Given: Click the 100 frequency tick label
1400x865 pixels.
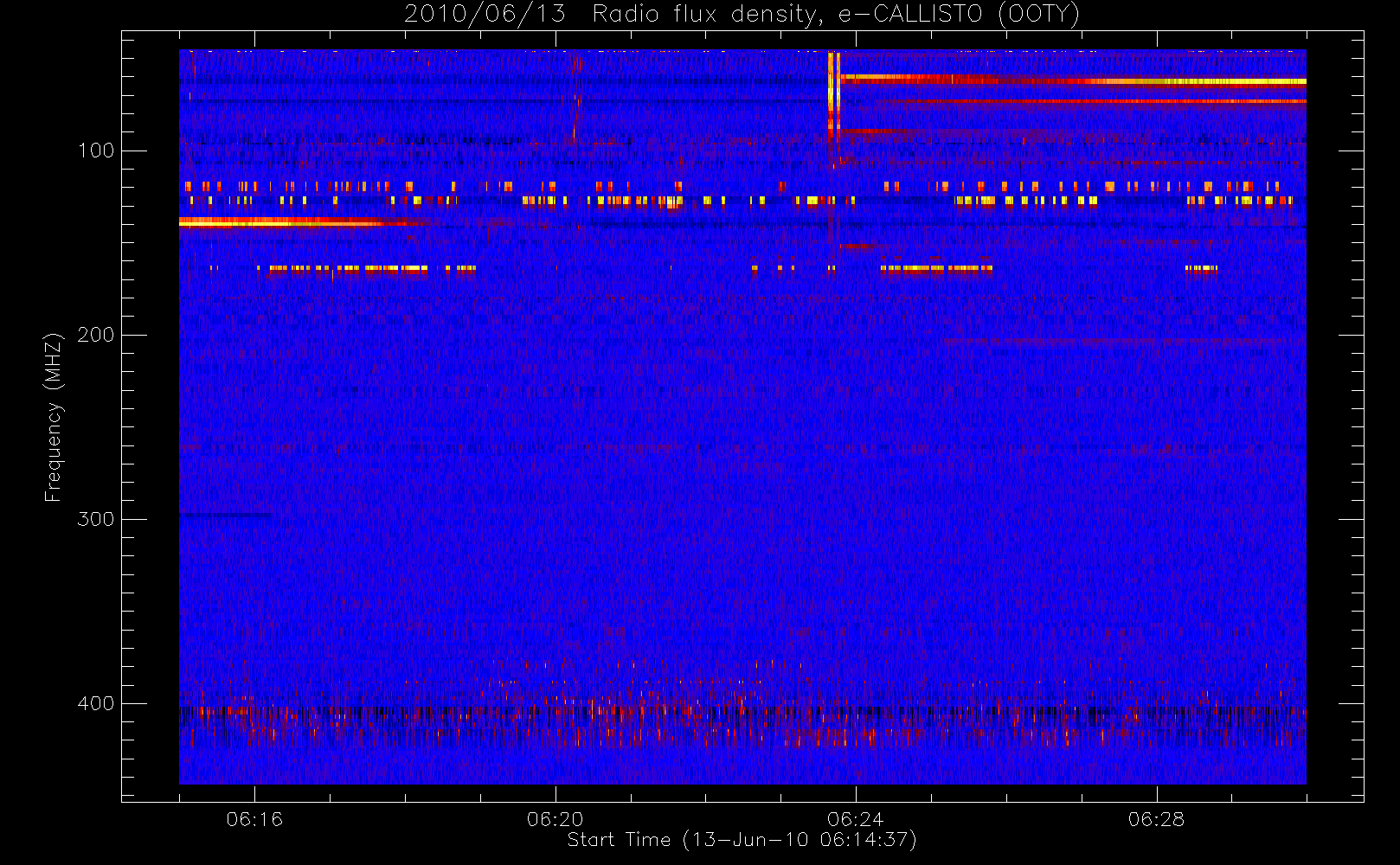Looking at the screenshot, I should 96,151.
